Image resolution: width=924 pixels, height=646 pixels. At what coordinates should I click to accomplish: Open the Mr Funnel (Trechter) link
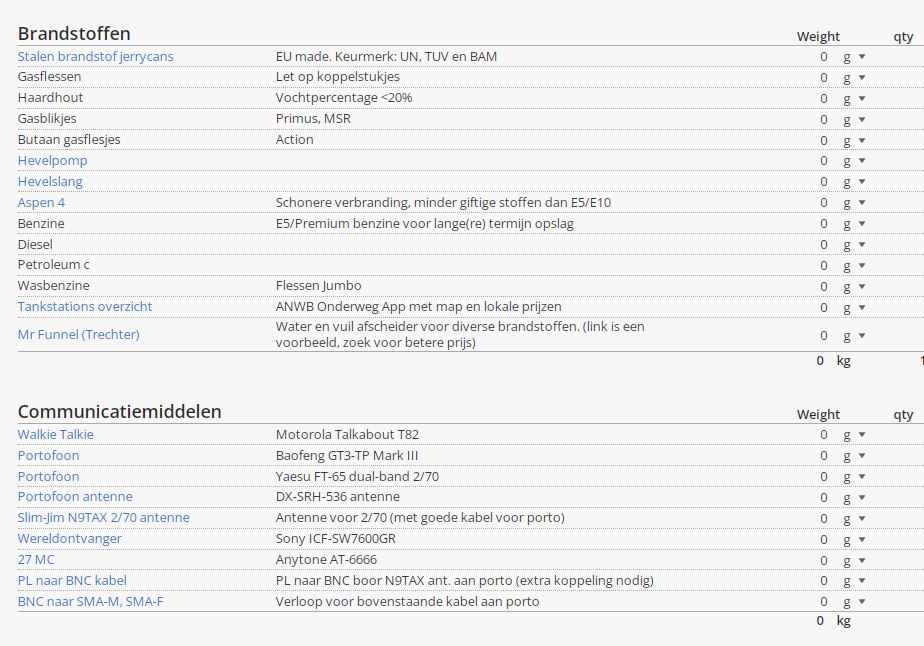coord(78,334)
